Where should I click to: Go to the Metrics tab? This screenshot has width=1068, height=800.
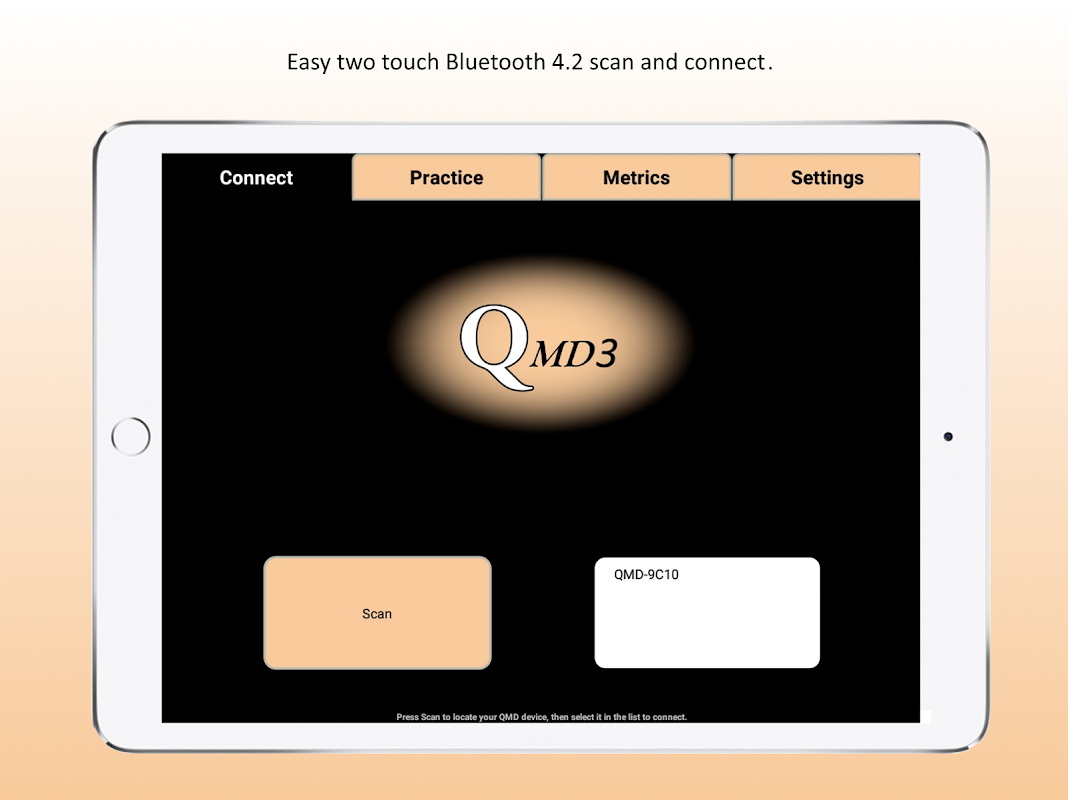[x=636, y=178]
